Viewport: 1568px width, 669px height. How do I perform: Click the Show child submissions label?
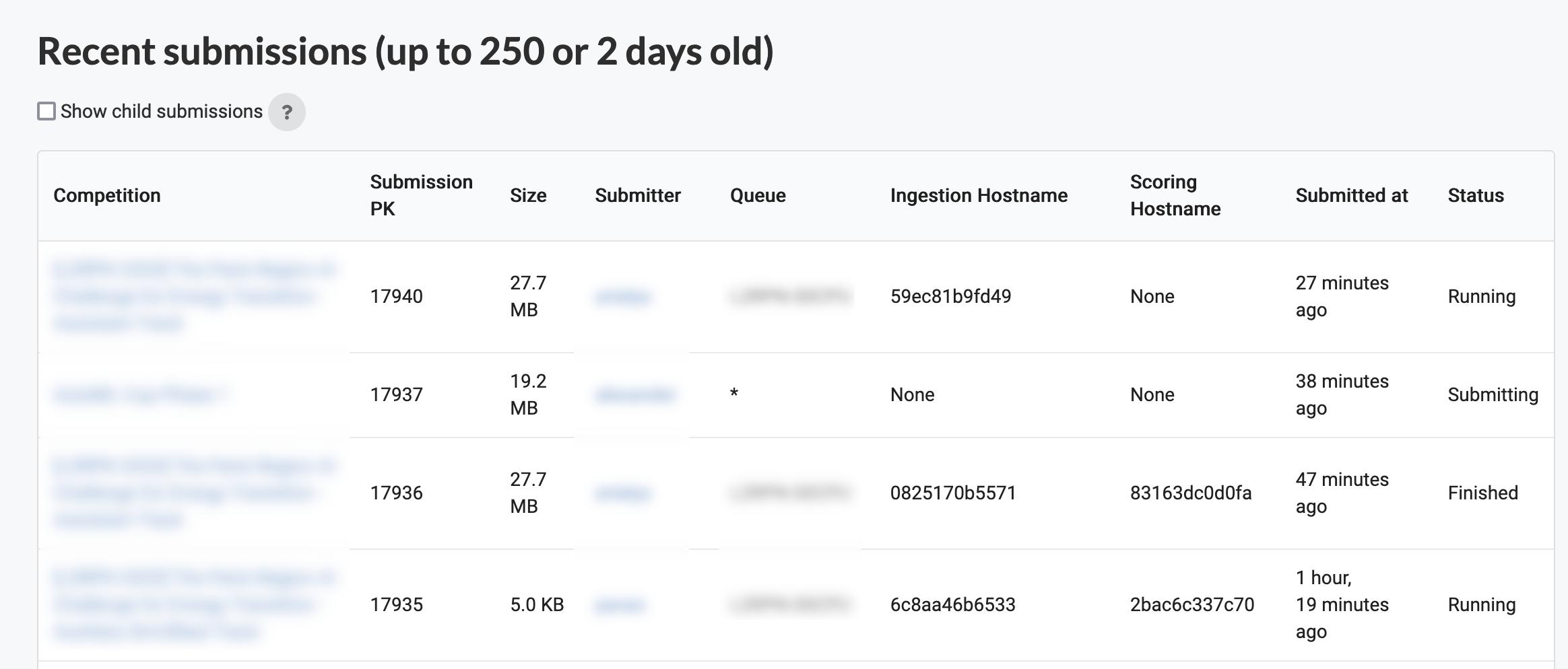161,111
